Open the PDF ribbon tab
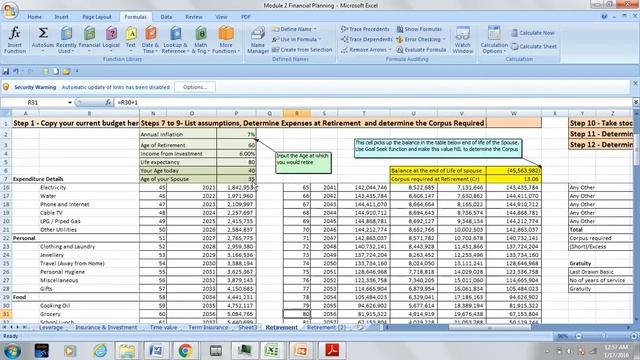 point(246,17)
